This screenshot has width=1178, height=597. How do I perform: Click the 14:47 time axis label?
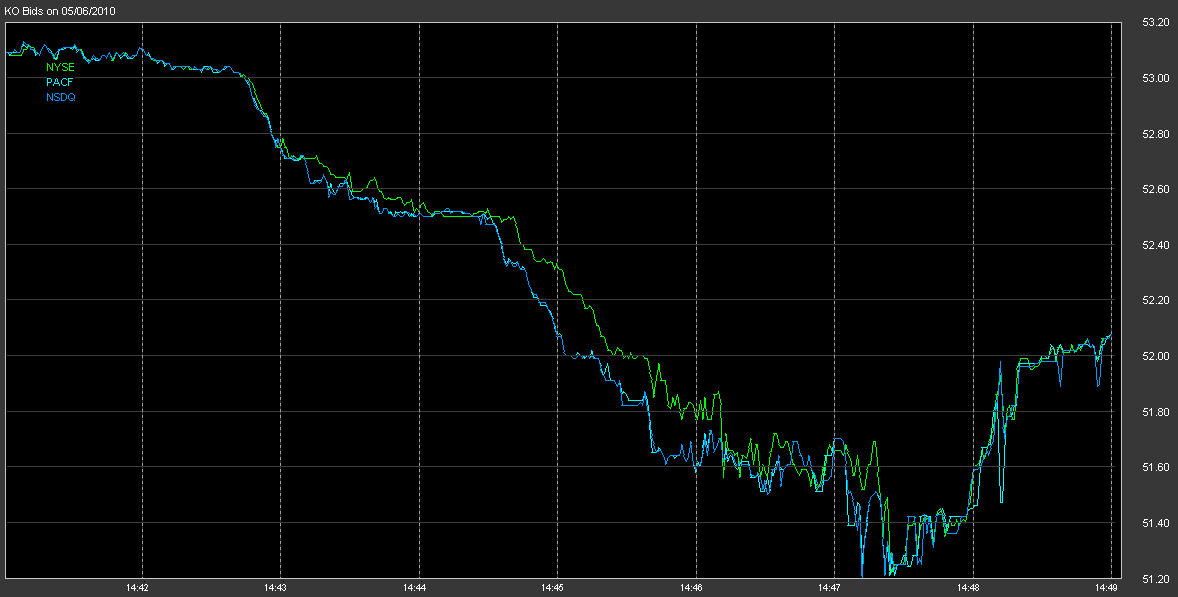click(829, 588)
